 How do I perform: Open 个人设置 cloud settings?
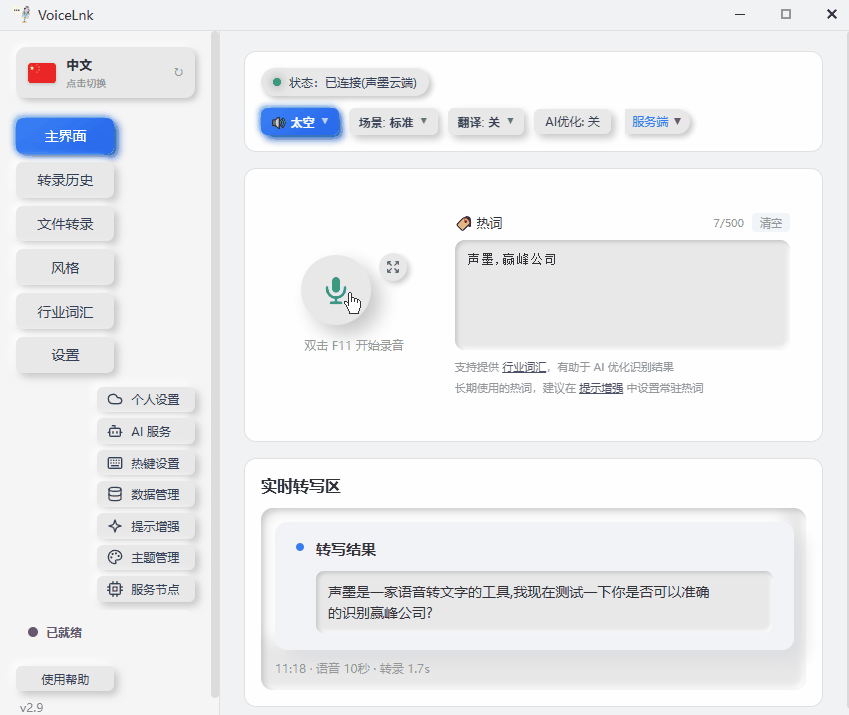tap(147, 399)
